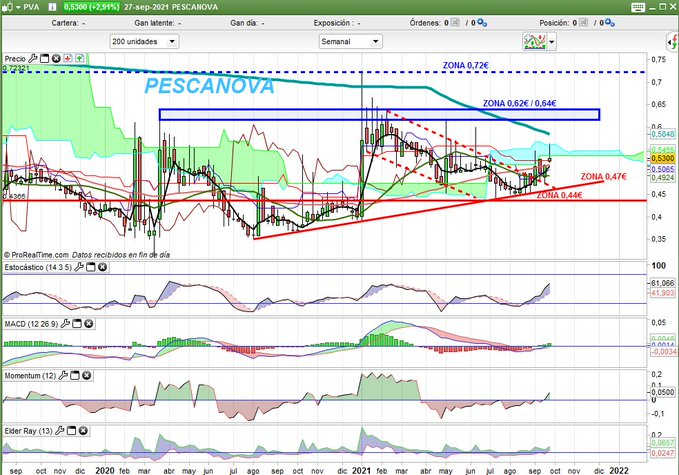
Task: Open the gears icon beside Órdenes
Action: tap(482, 23)
